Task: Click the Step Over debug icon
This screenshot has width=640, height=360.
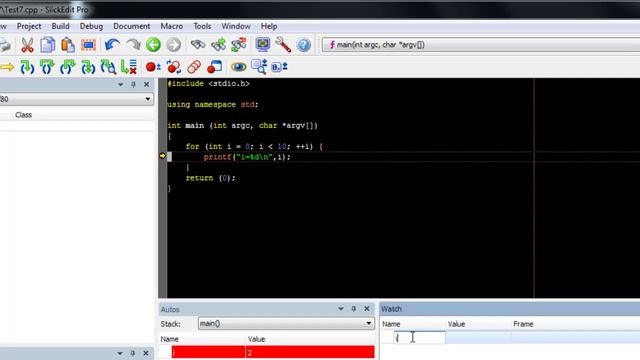Action: [x=47, y=67]
